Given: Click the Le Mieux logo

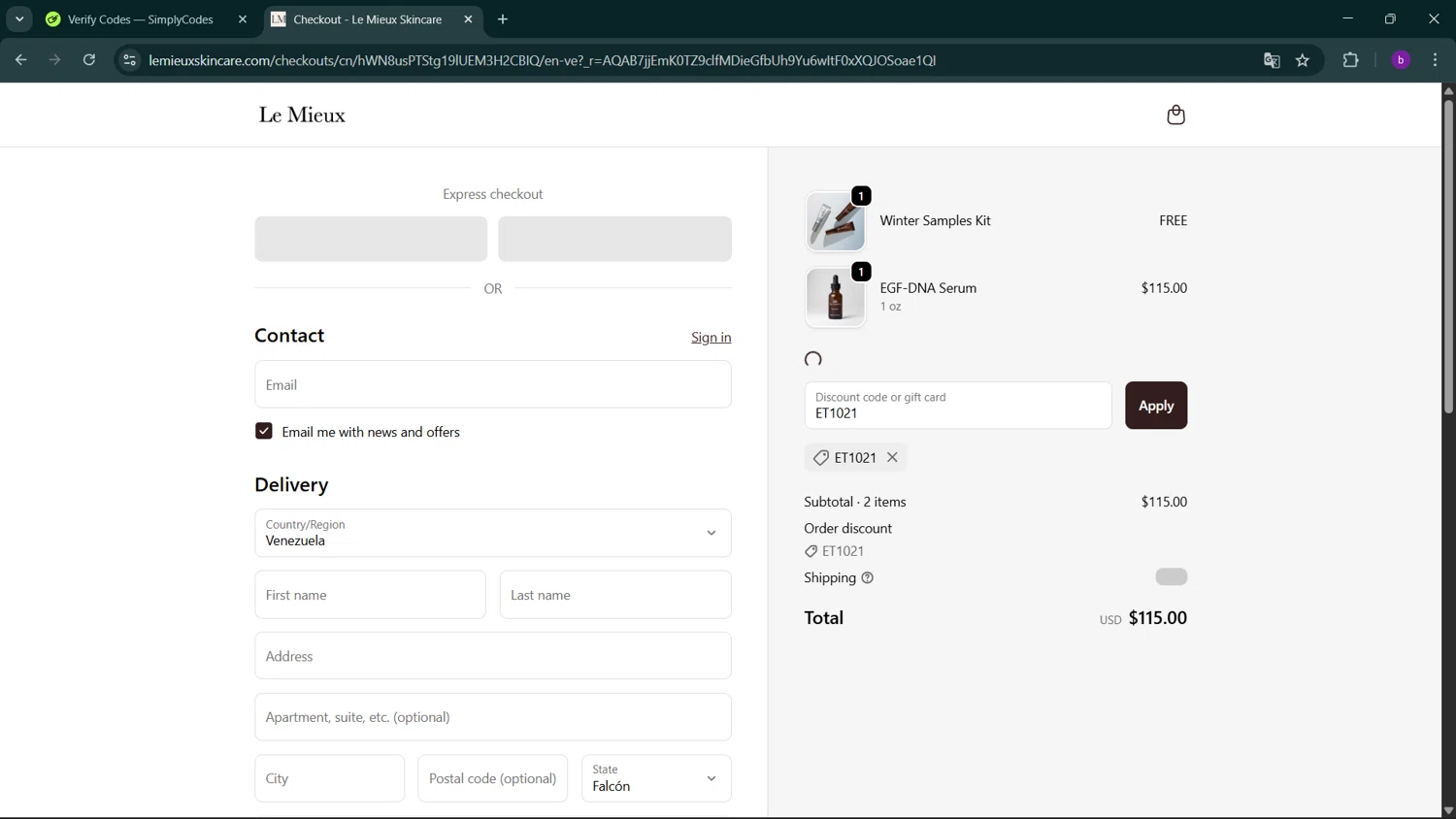Looking at the screenshot, I should click(302, 115).
